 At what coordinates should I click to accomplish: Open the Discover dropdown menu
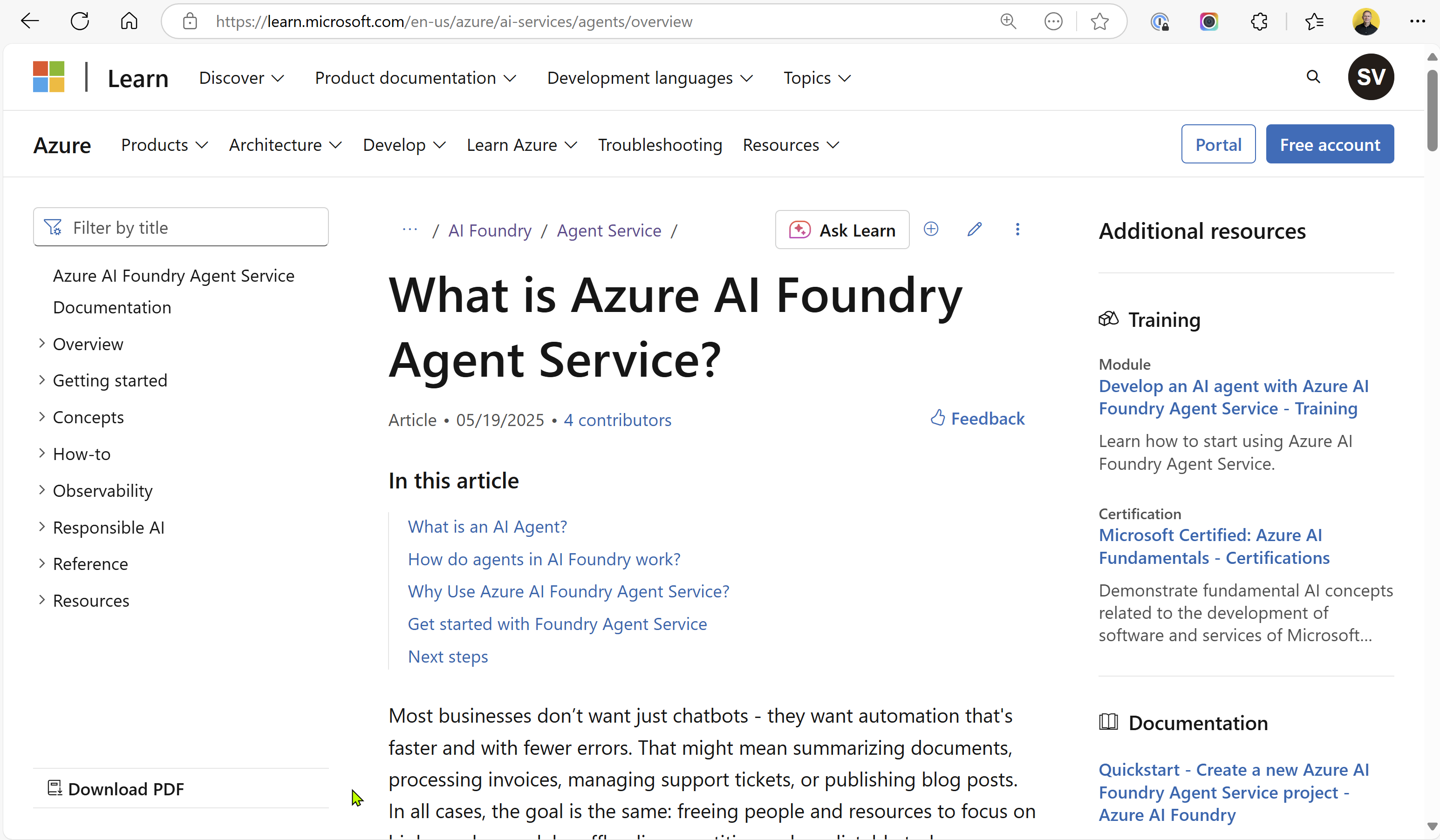pos(241,78)
